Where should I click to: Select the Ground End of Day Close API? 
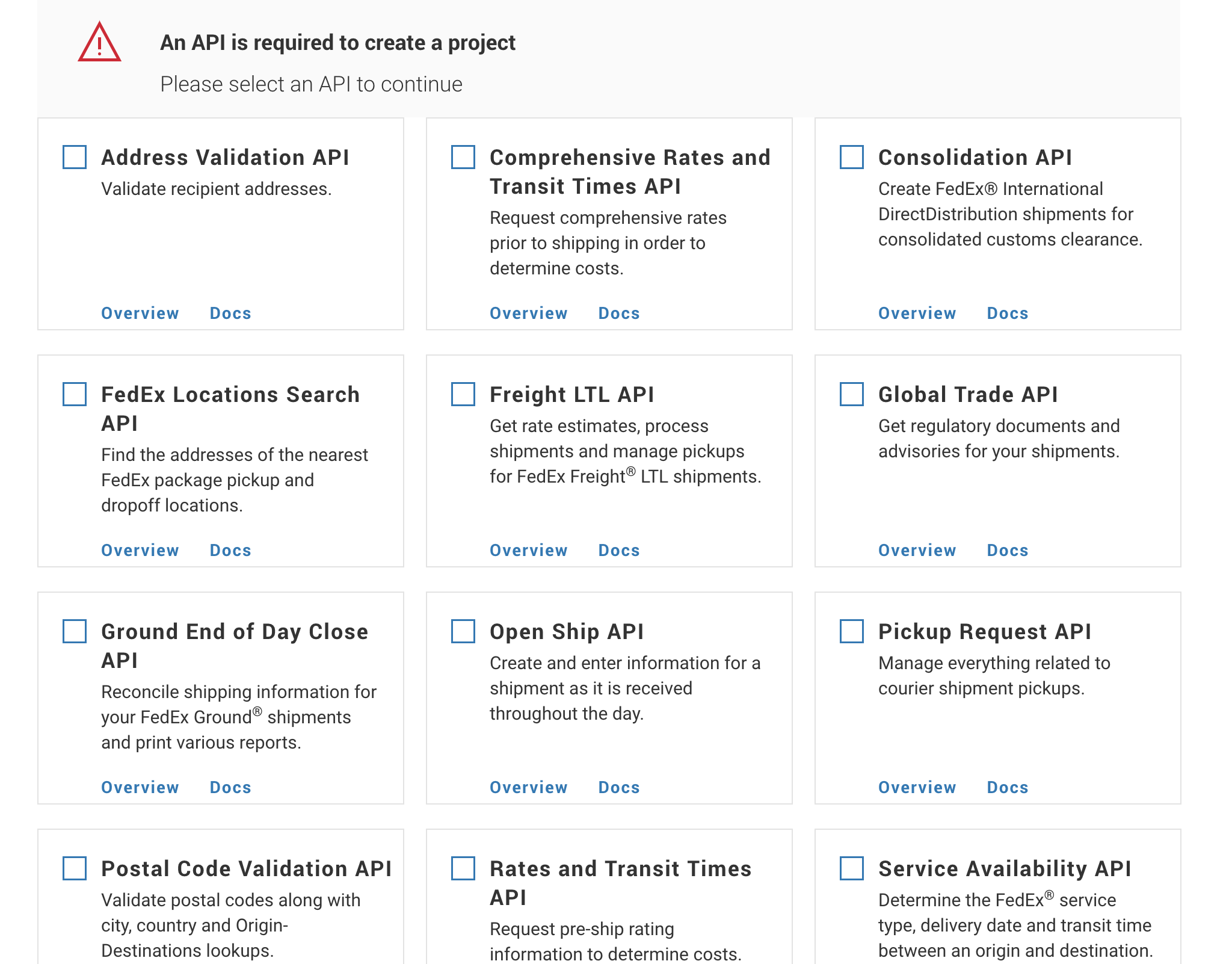tap(75, 632)
